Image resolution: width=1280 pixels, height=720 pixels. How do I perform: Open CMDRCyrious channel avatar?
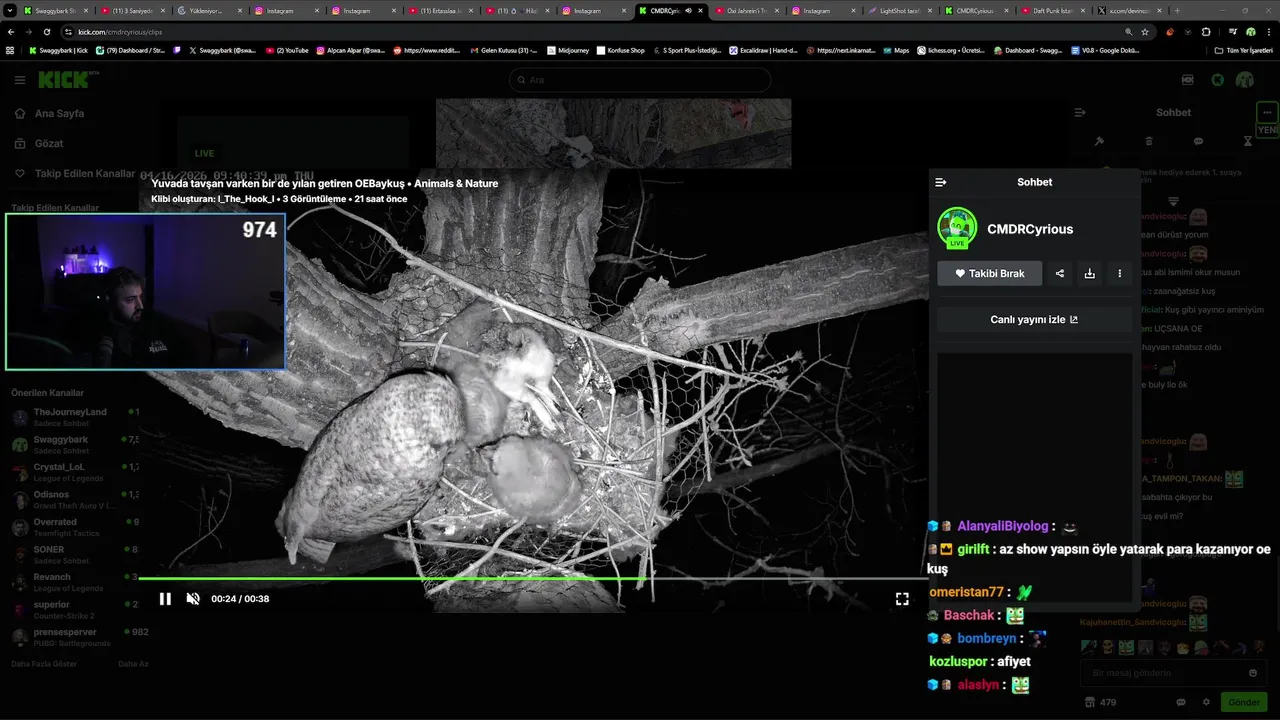pyautogui.click(x=957, y=228)
